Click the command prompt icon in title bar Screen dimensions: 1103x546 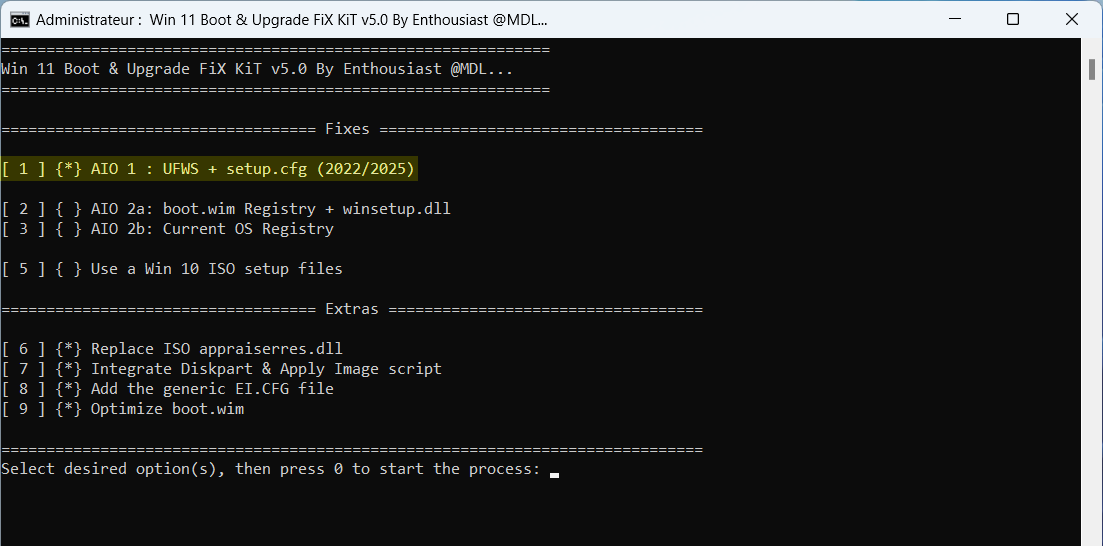(x=18, y=20)
